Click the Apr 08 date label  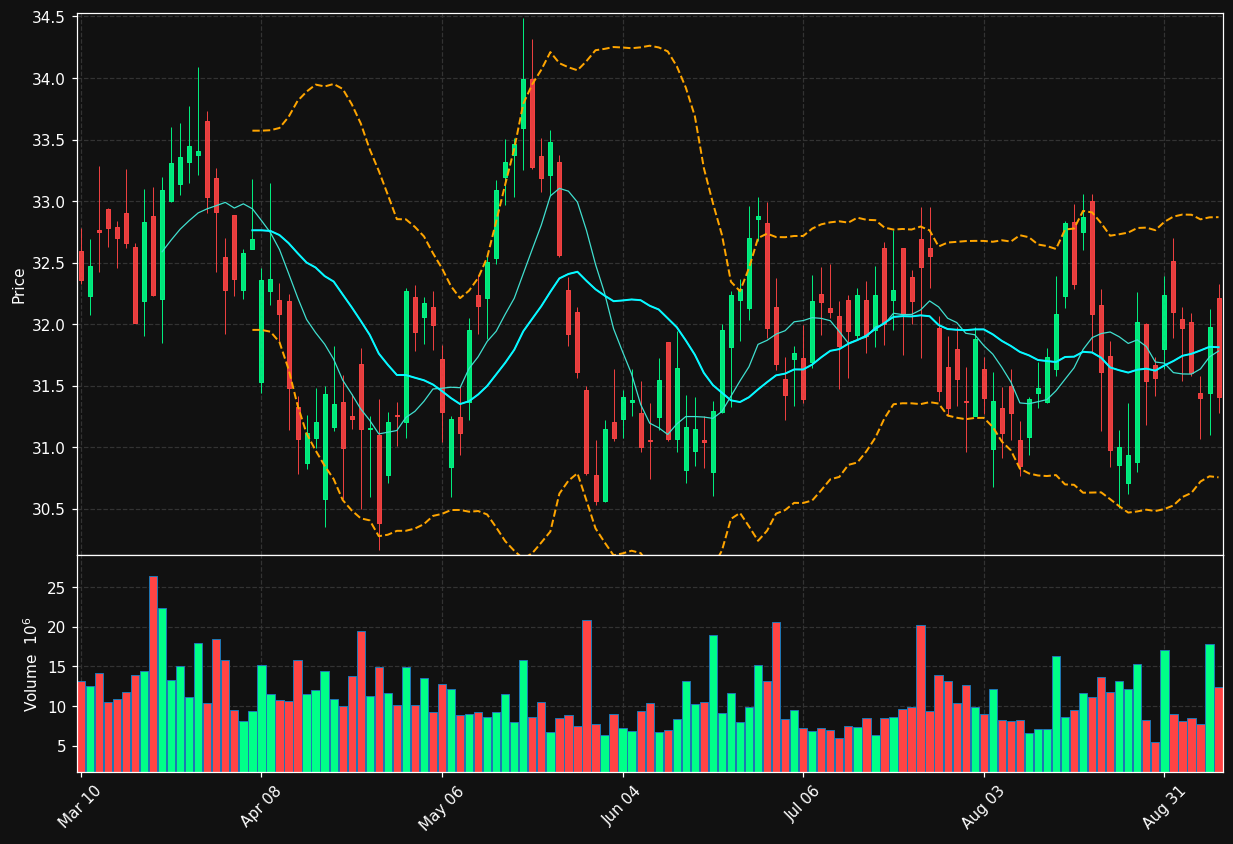[x=260, y=805]
